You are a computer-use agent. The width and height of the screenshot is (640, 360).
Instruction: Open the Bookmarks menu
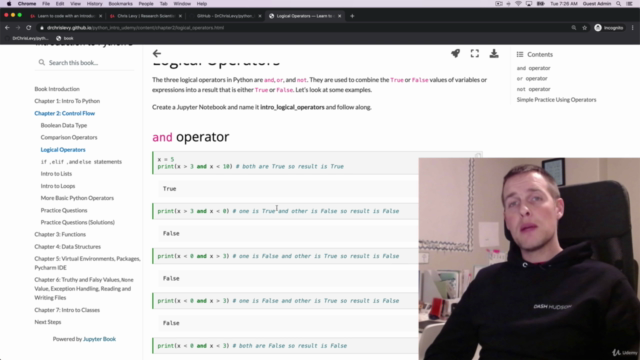[120, 4]
